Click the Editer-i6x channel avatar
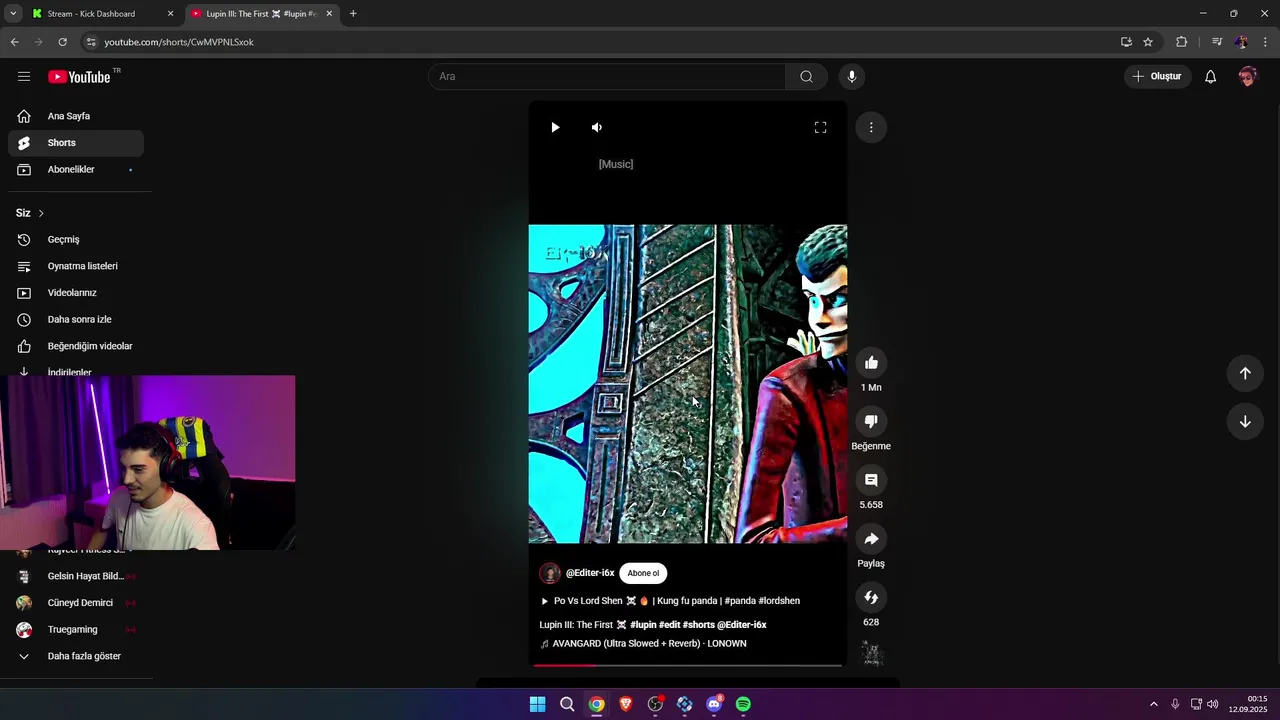This screenshot has height=720, width=1280. click(550, 573)
